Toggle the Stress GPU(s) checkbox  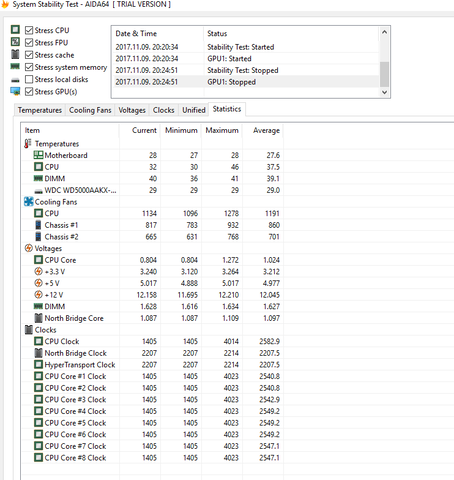(29, 92)
